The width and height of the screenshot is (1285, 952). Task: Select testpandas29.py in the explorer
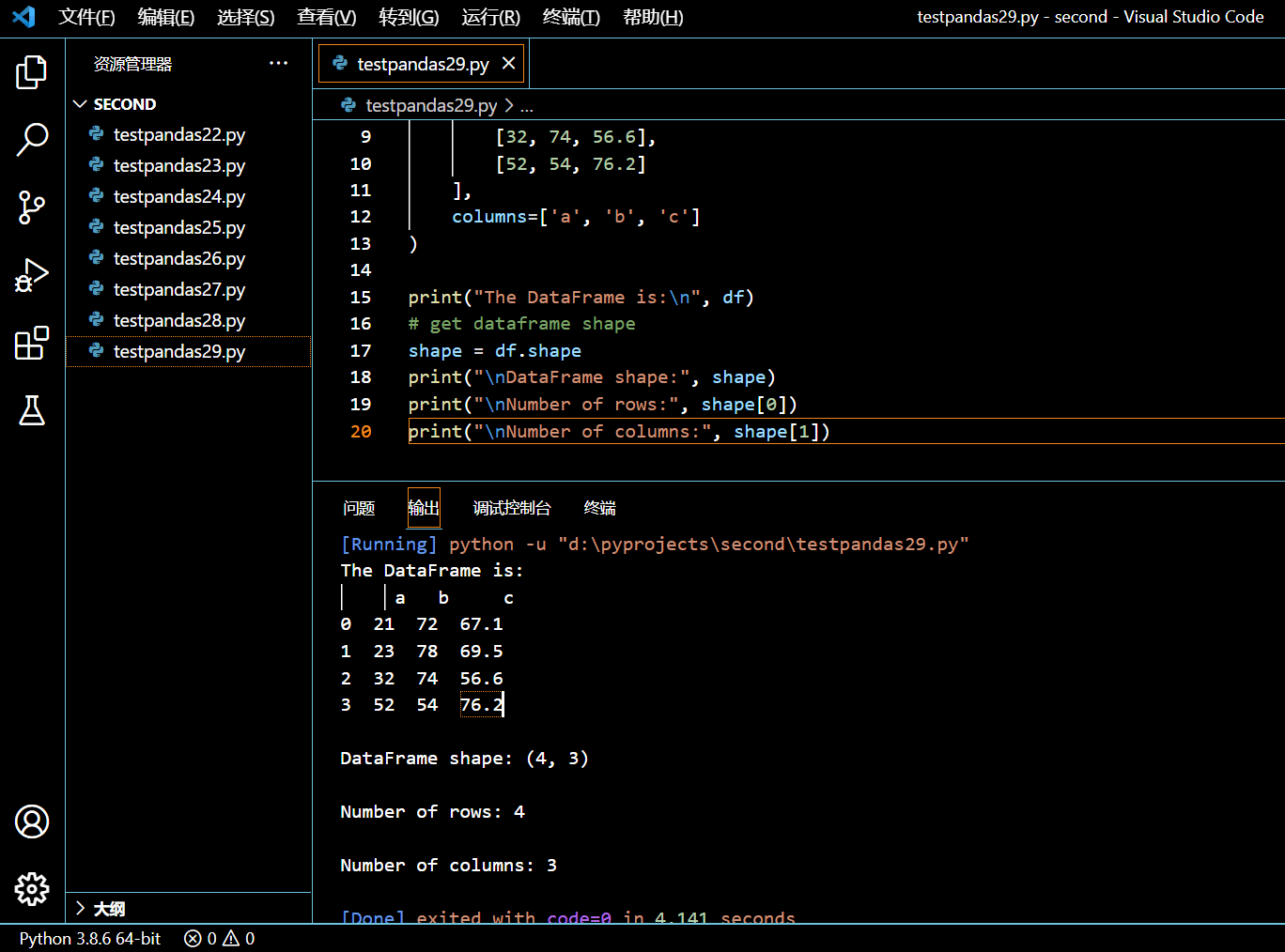188,351
